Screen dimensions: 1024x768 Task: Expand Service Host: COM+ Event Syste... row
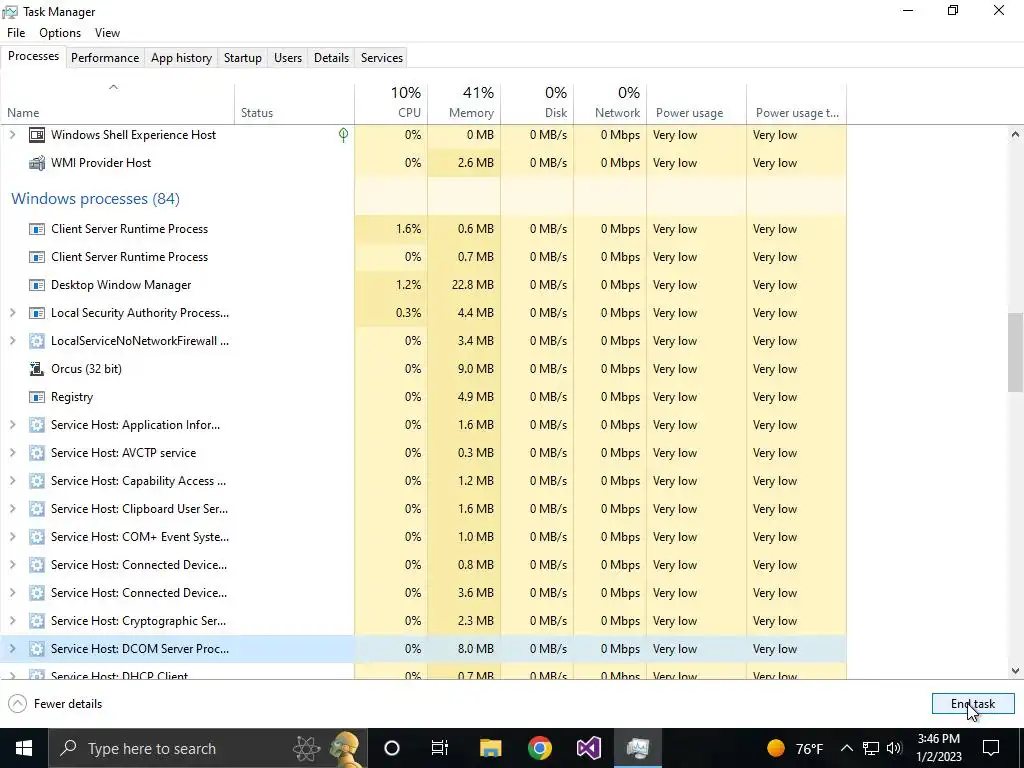coord(12,537)
